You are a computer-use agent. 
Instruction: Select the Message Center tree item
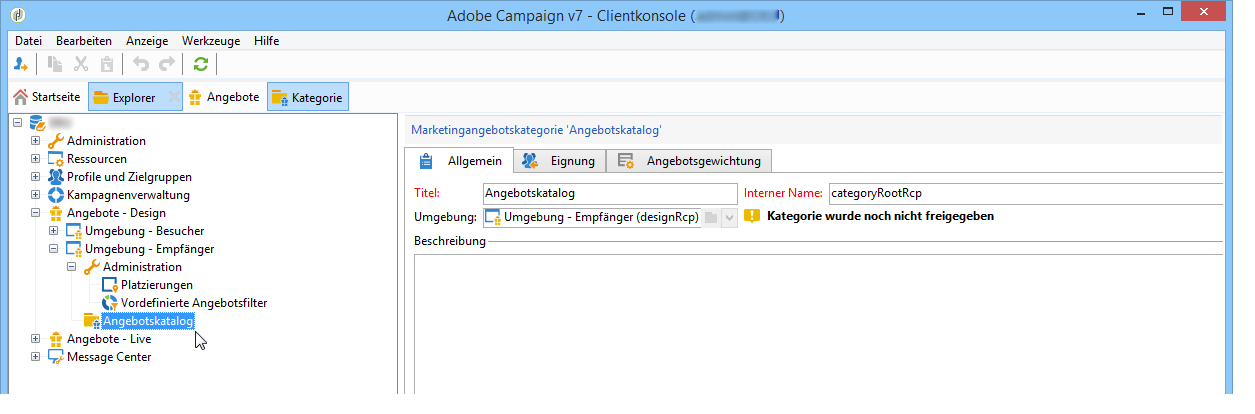[109, 357]
